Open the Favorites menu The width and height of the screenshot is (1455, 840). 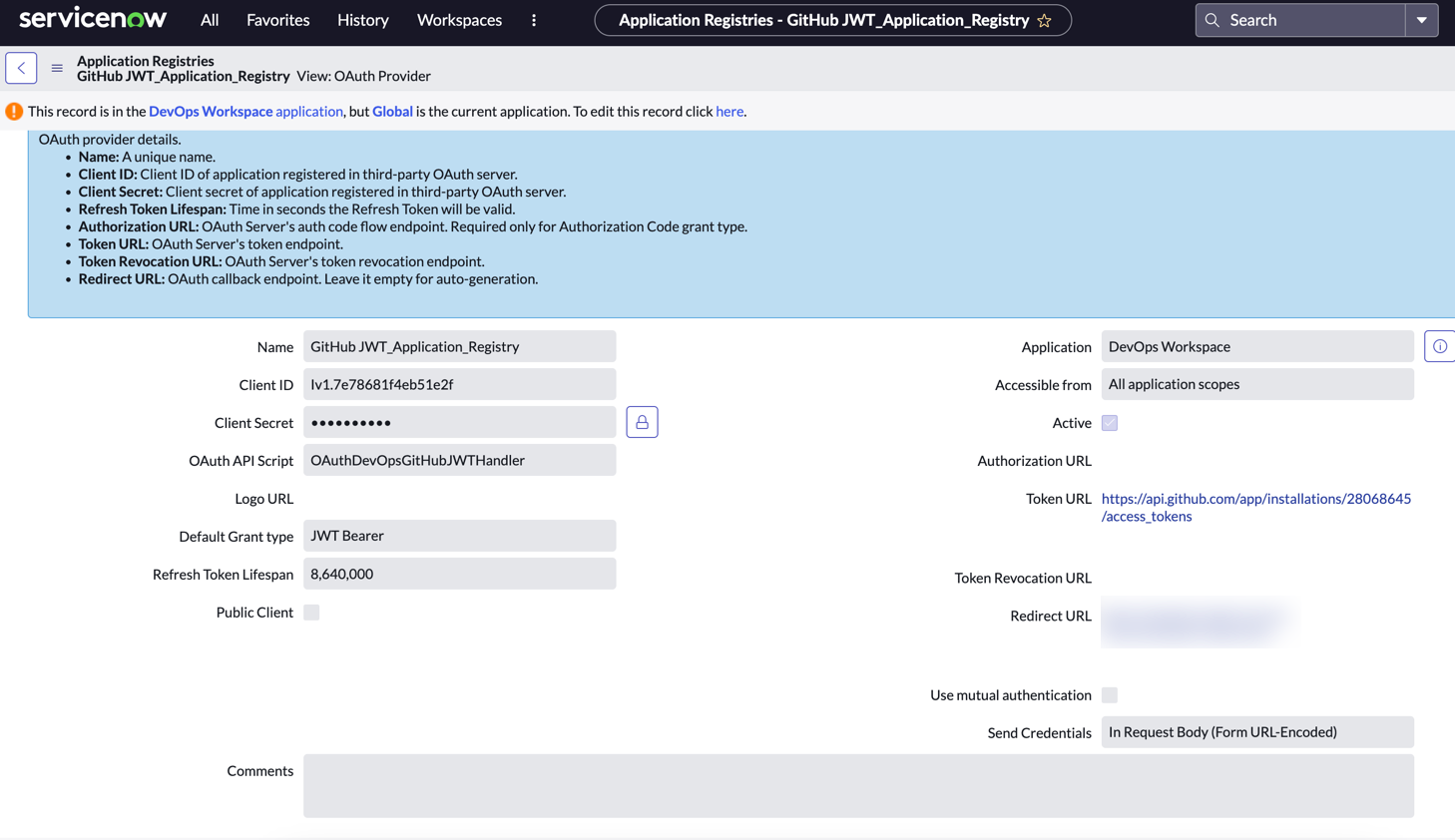(278, 20)
